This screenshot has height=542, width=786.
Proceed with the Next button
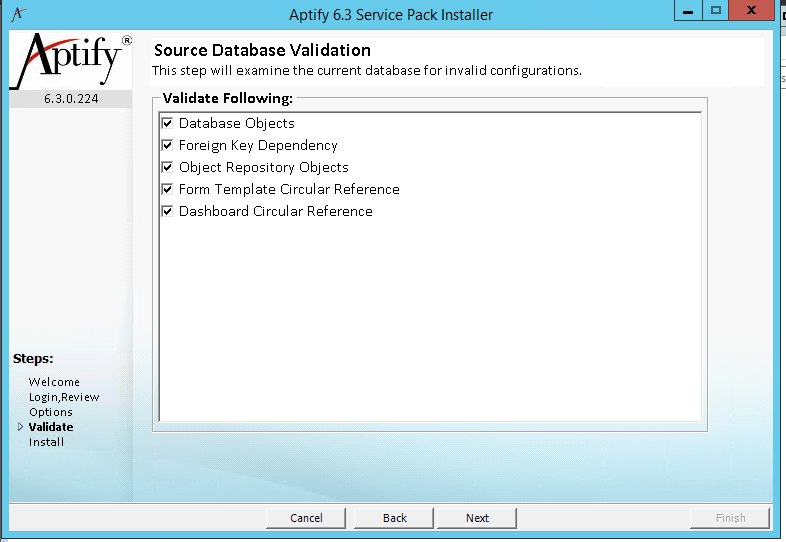pyautogui.click(x=477, y=518)
